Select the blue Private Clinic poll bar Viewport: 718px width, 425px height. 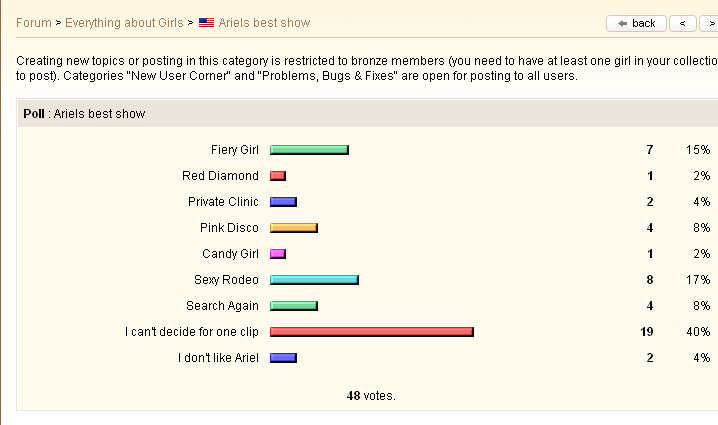pyautogui.click(x=283, y=202)
